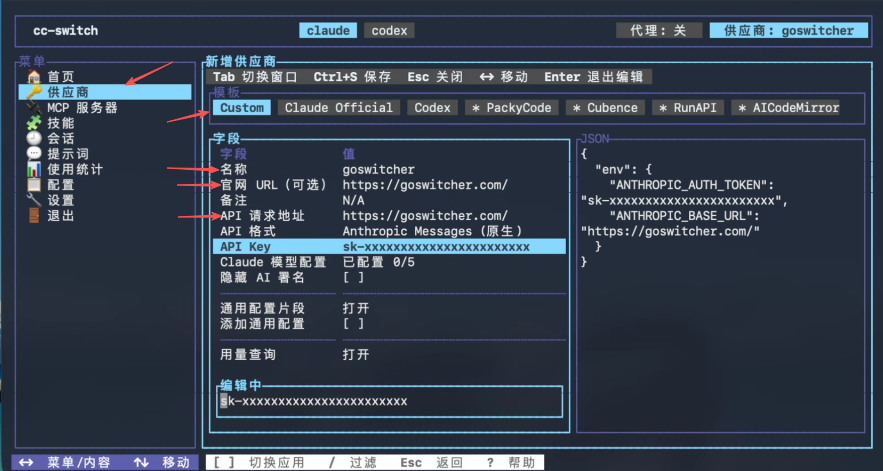The height and width of the screenshot is (471, 883).
Task: Click the 编辑中 API key input box
Action: (x=389, y=401)
